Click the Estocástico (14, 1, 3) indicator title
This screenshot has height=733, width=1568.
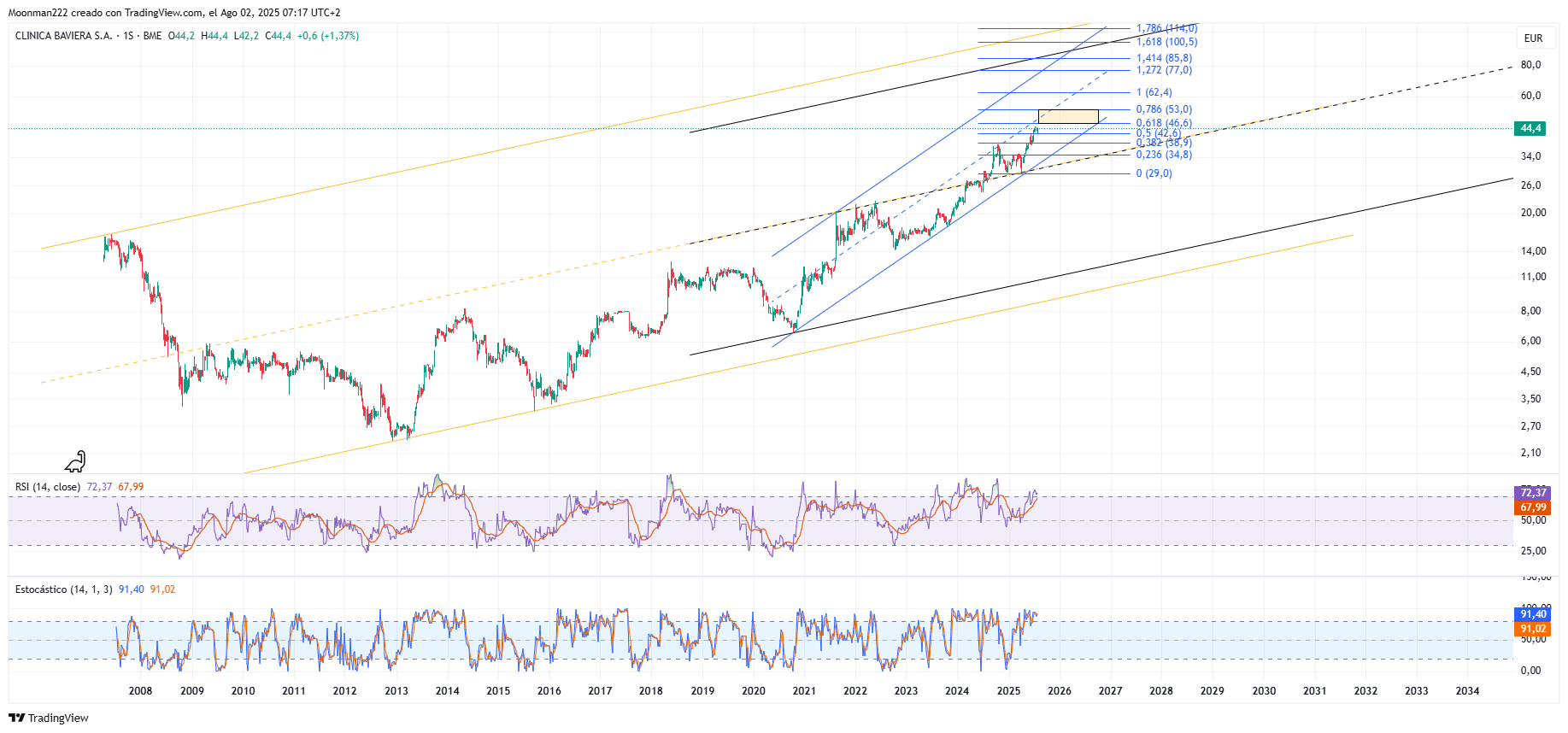pos(64,589)
